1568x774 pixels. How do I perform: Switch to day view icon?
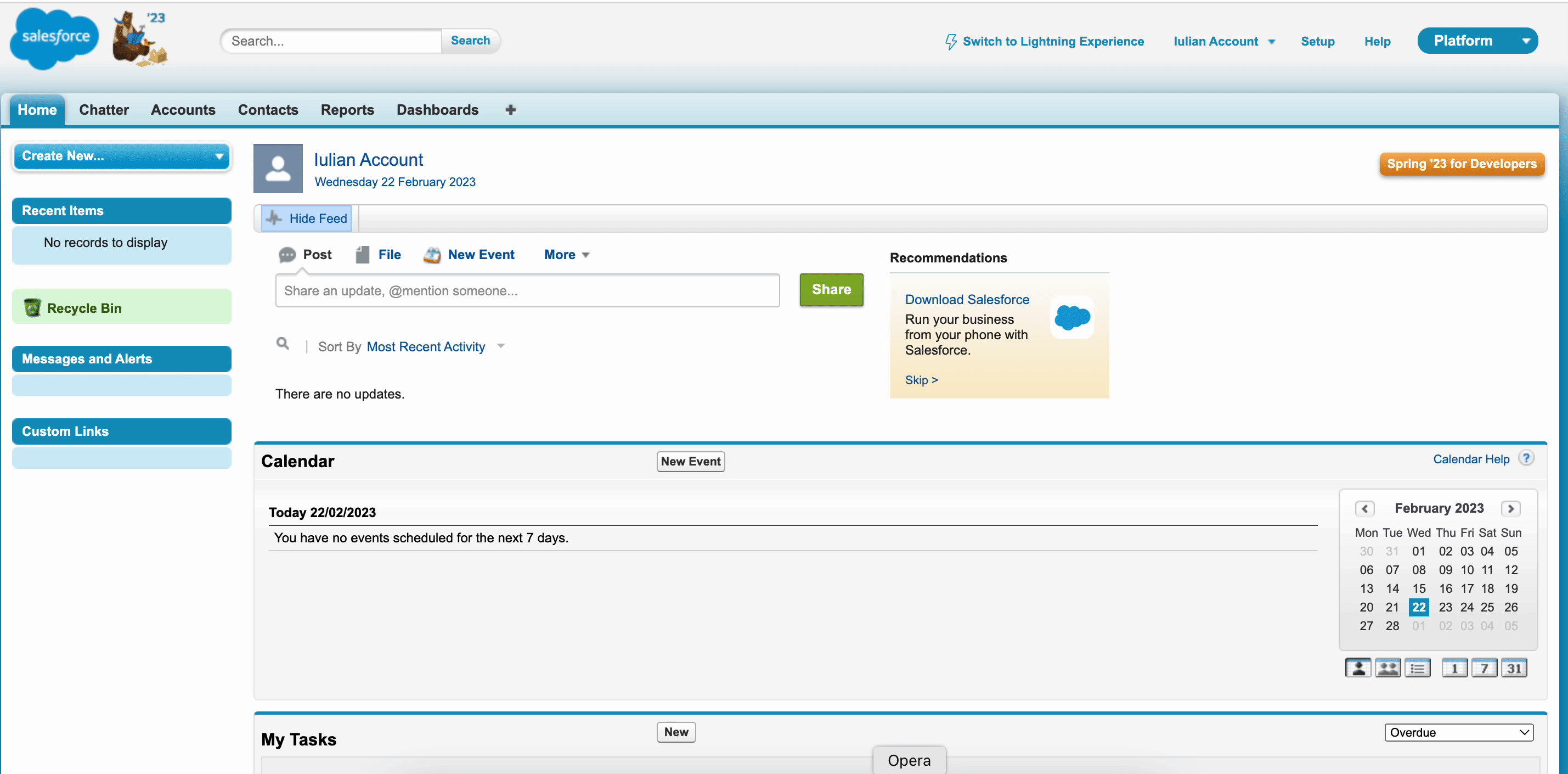pos(1455,668)
